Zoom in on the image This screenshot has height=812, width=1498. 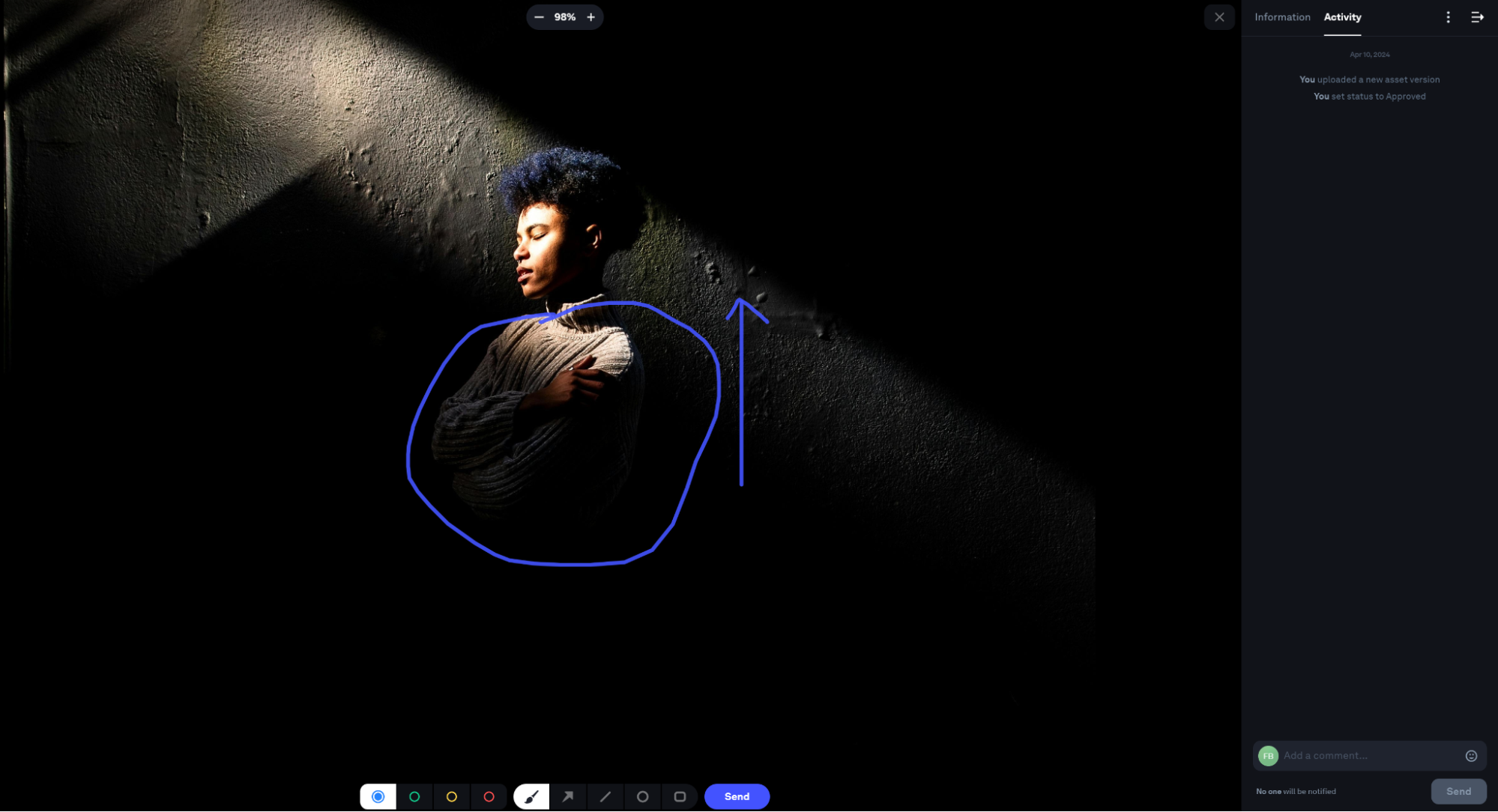tap(591, 16)
